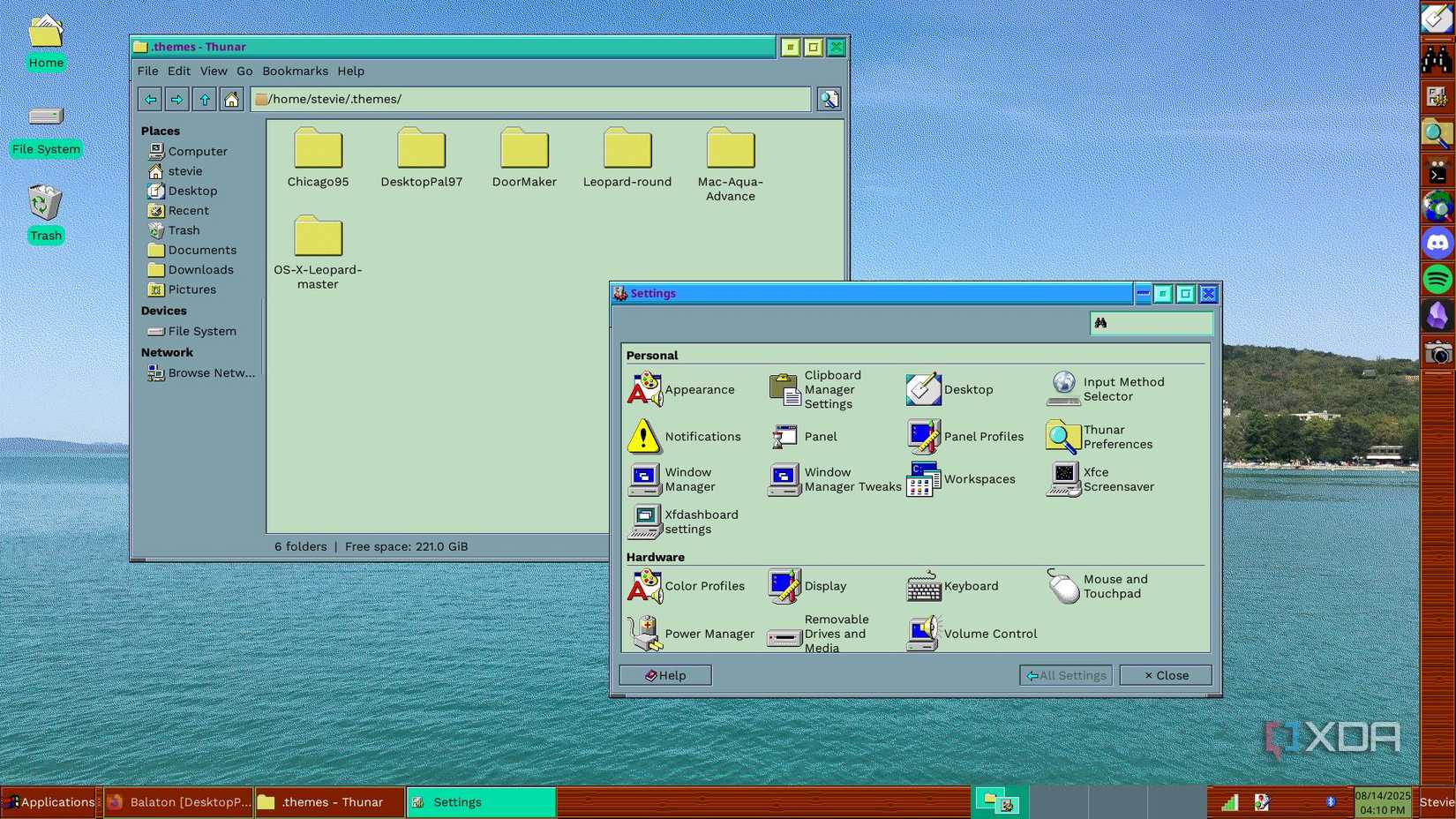Screen dimensions: 1456x819
Task: Expand the Applications menu
Action: click(50, 802)
